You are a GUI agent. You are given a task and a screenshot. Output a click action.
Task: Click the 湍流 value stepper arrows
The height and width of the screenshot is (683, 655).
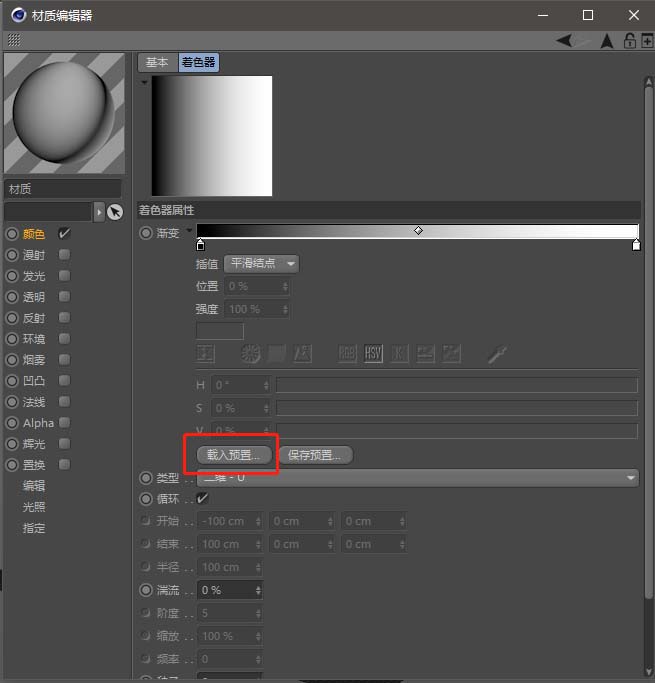coord(258,590)
